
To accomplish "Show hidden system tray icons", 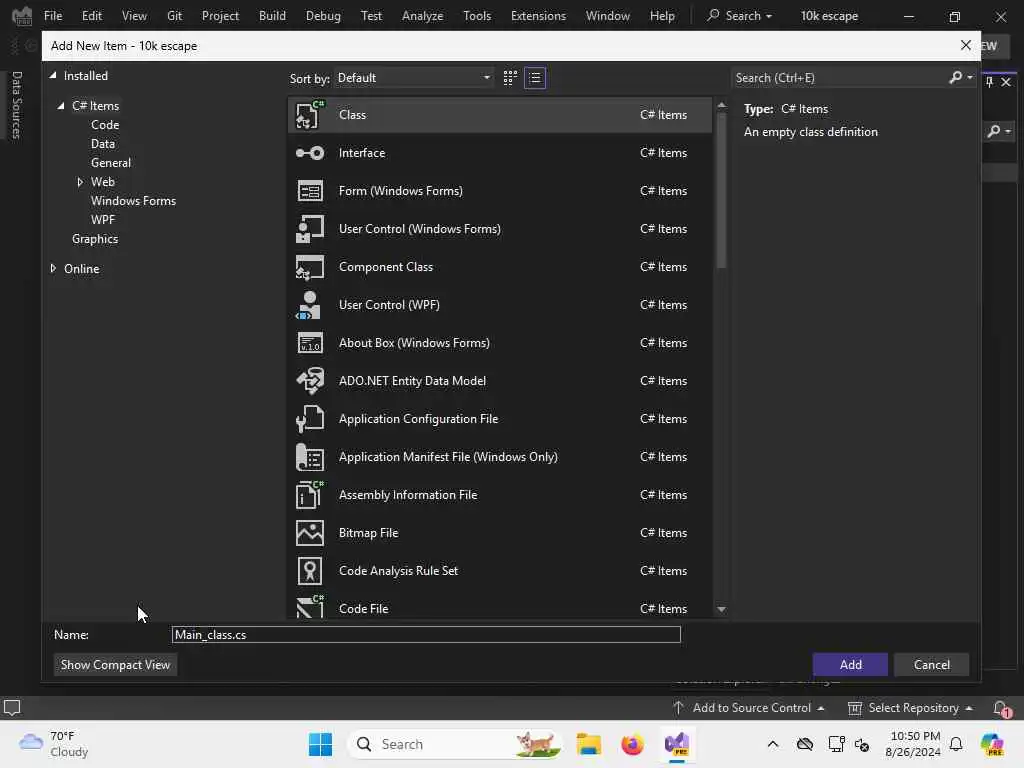I will coord(773,744).
